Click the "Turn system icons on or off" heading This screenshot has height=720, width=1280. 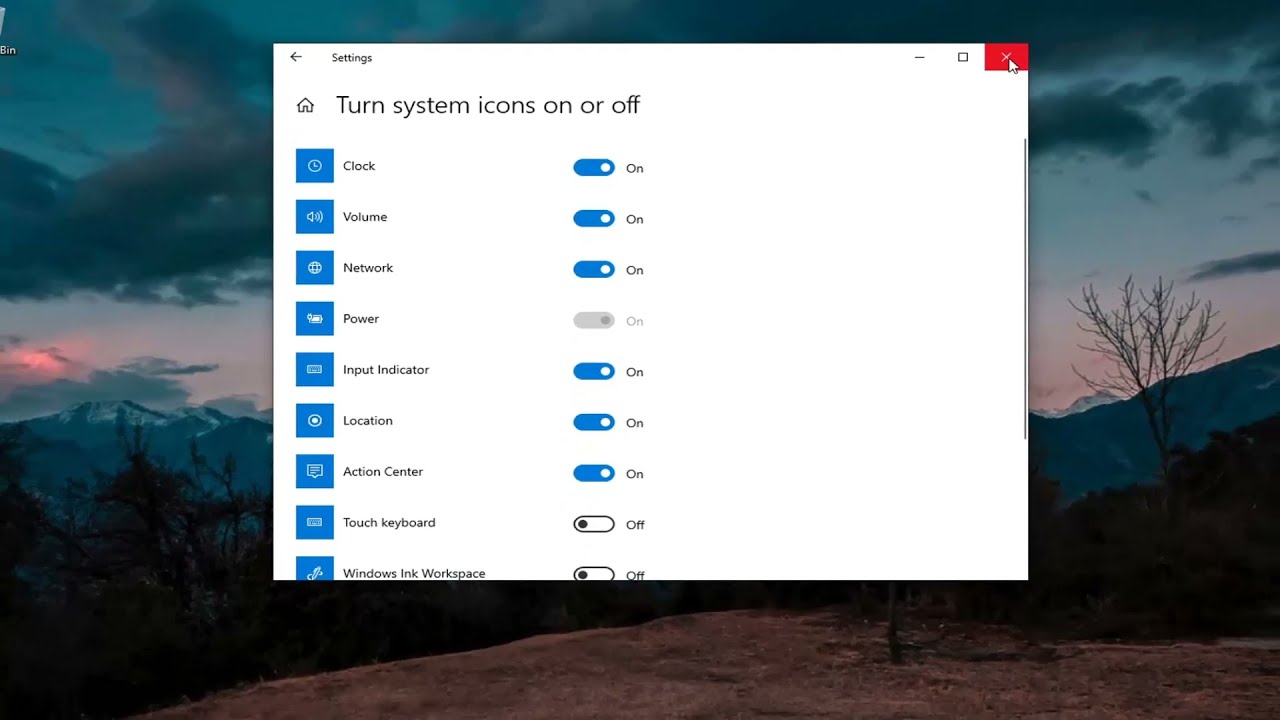488,105
